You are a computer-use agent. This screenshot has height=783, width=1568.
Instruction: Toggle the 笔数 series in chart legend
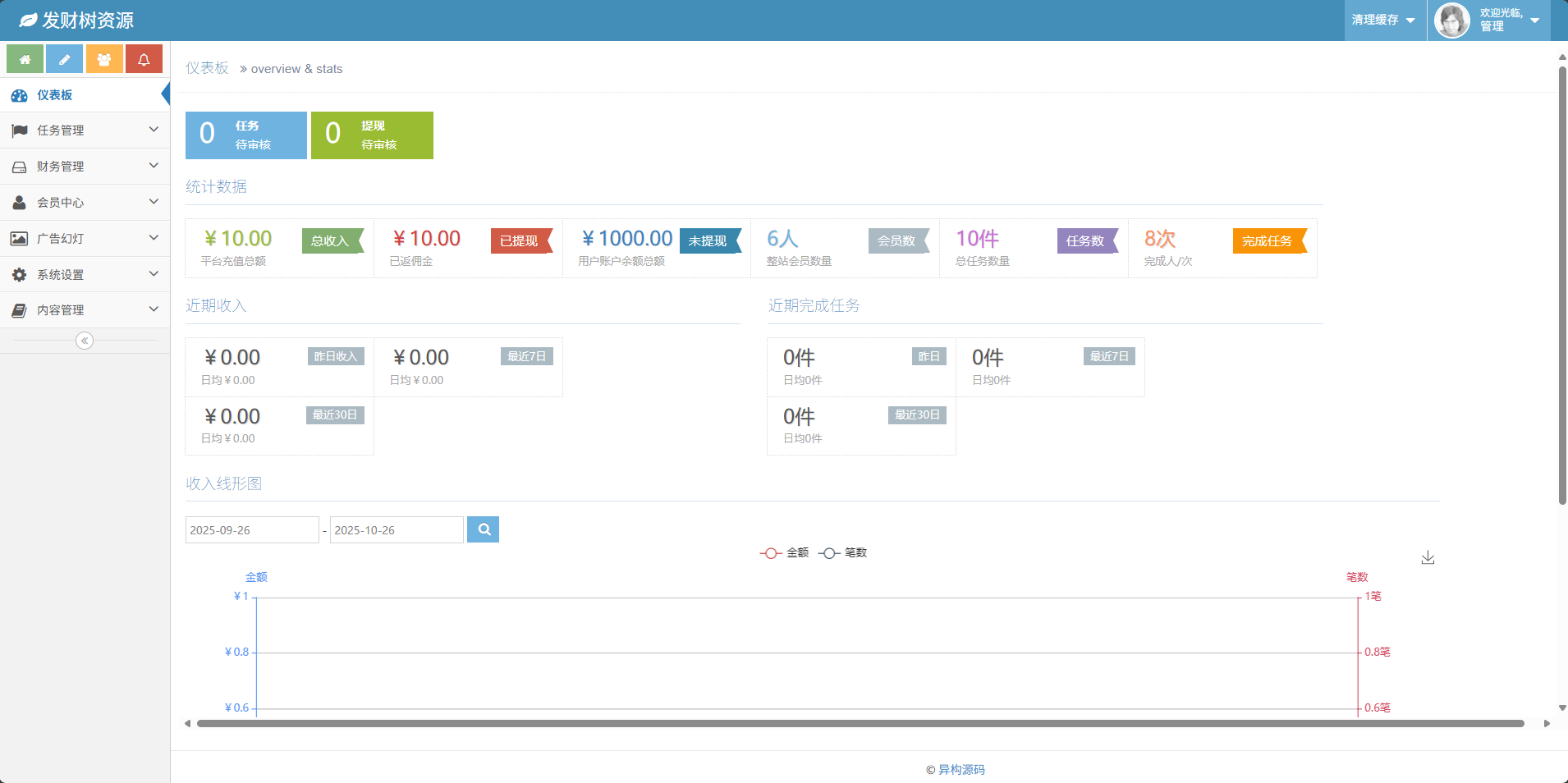tap(843, 553)
